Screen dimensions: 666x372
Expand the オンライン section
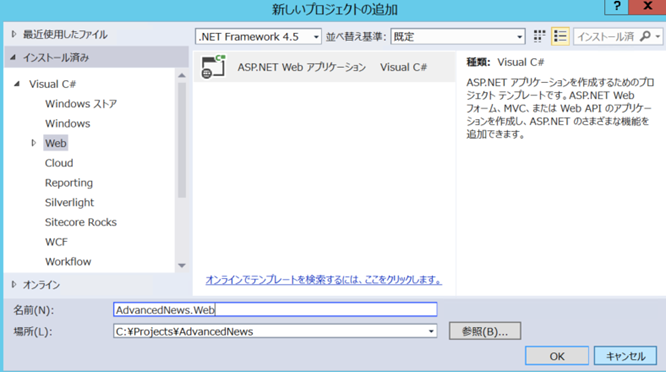[14, 285]
